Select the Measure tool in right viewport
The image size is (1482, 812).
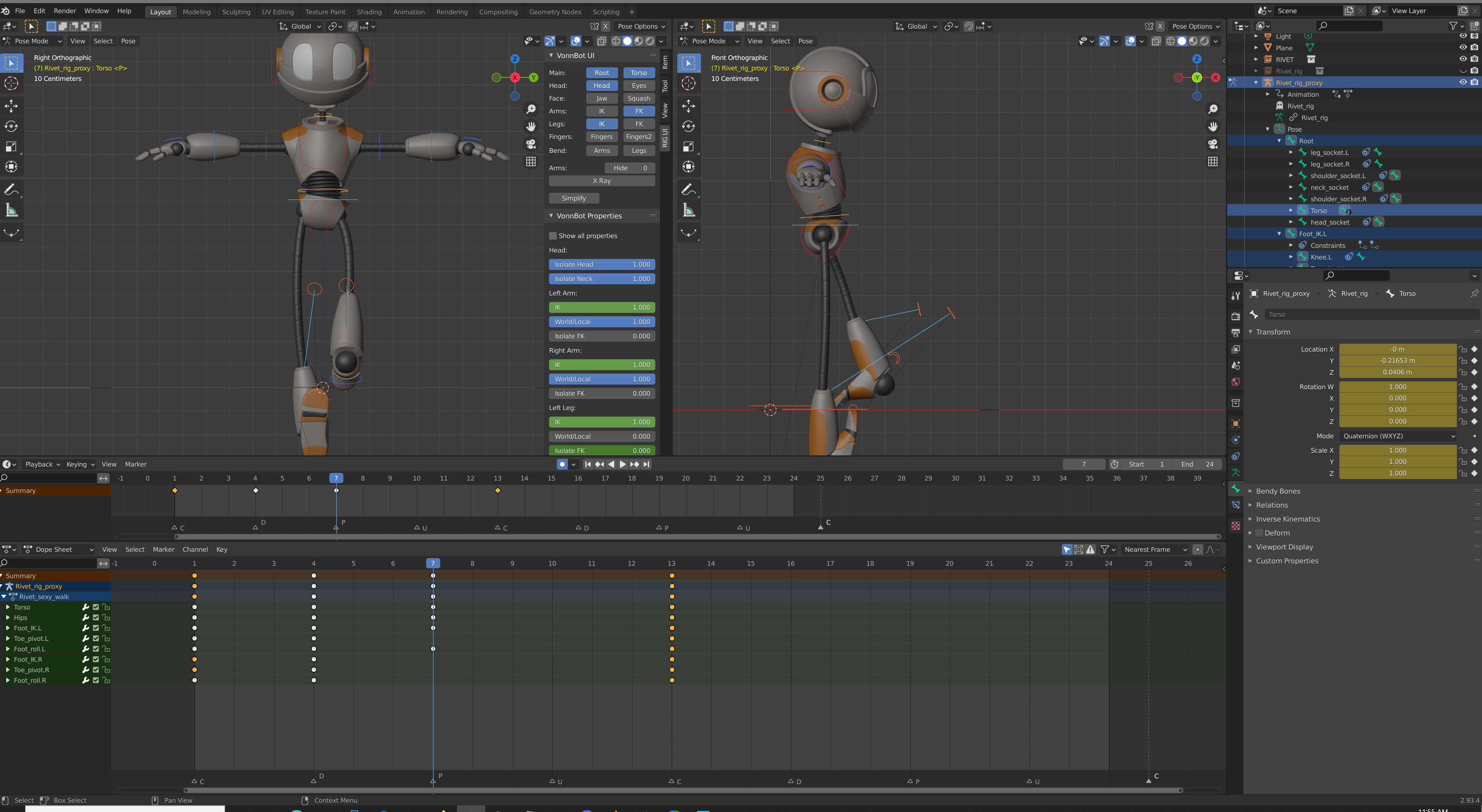click(689, 211)
